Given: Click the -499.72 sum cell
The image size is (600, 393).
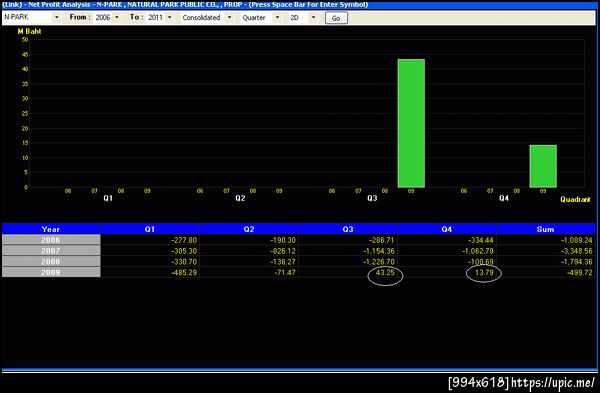Looking at the screenshot, I should pyautogui.click(x=579, y=272).
